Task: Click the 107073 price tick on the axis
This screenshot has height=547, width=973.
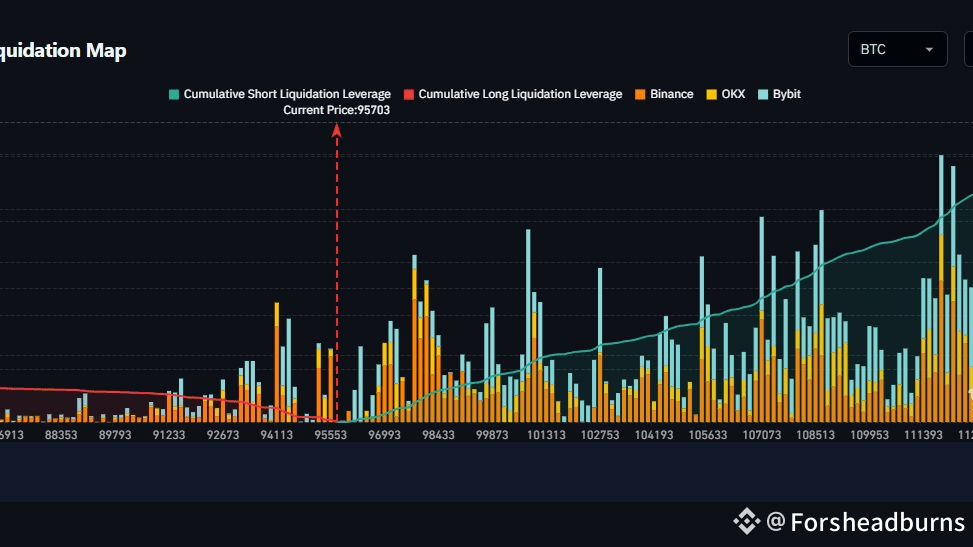Action: [762, 435]
